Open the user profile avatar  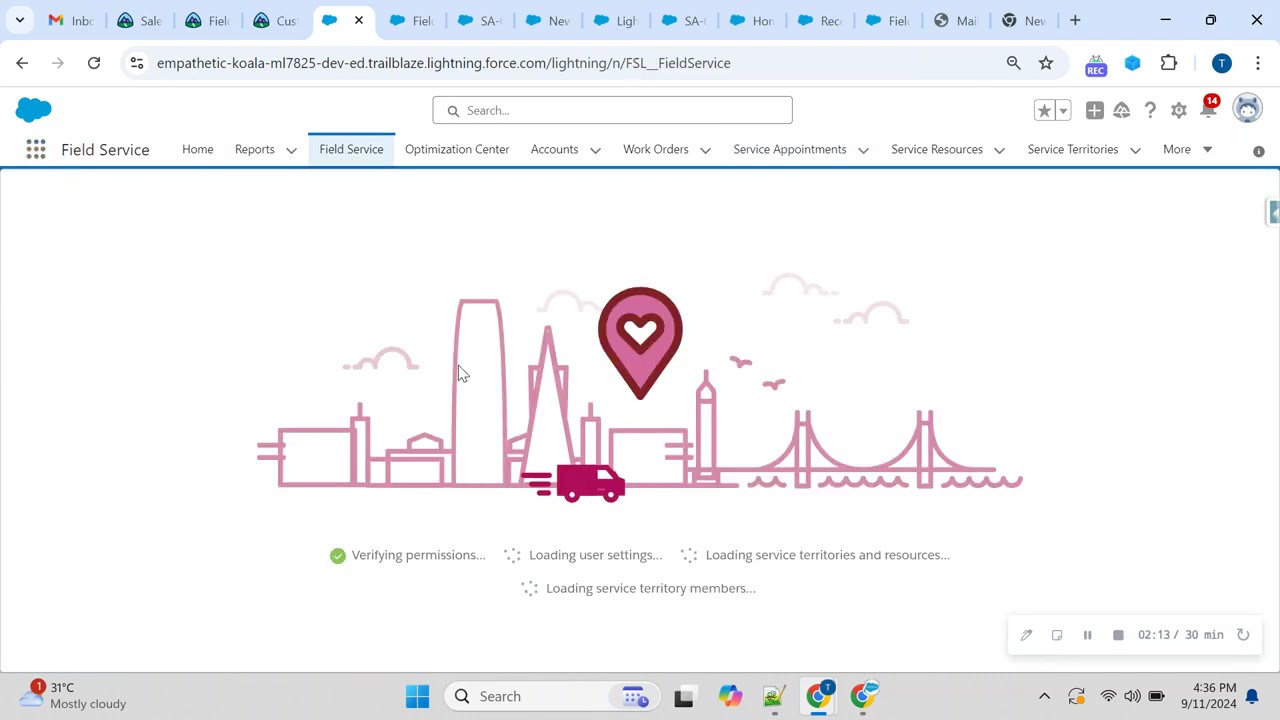(x=1247, y=109)
